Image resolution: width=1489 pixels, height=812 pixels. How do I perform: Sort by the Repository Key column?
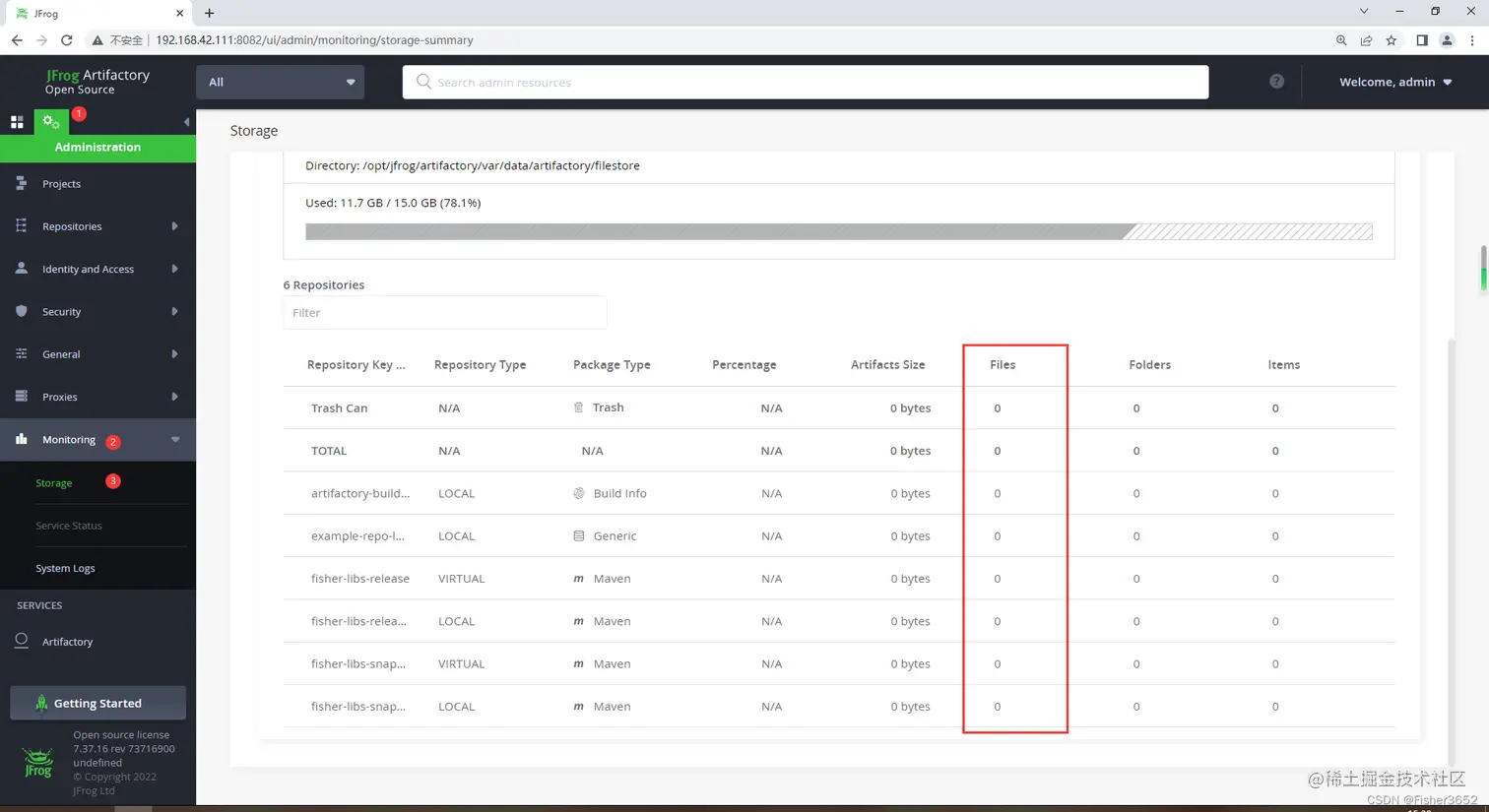click(356, 364)
